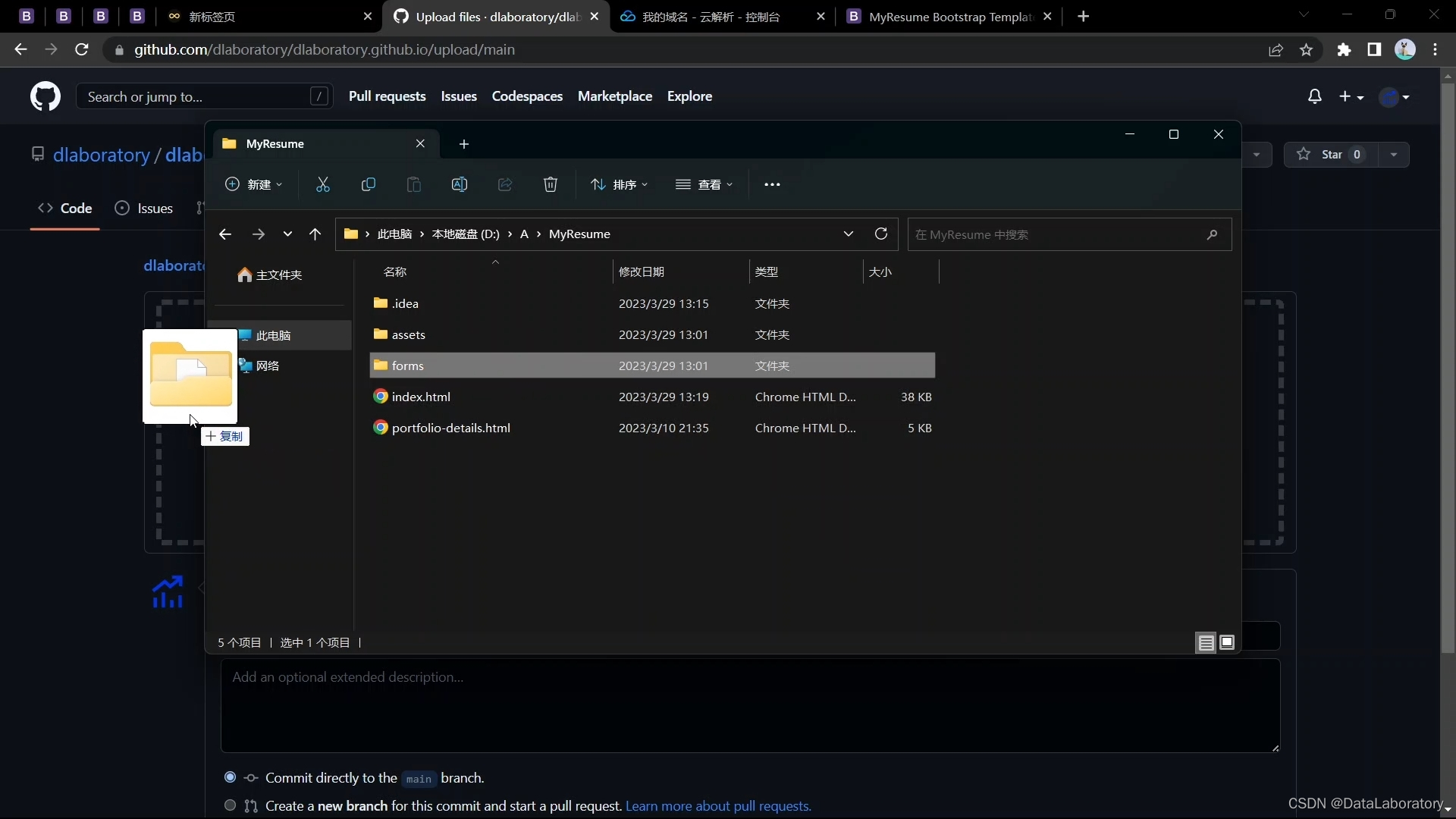Open Marketplace in GitHub header
This screenshot has width=1456, height=819.
coord(615,96)
